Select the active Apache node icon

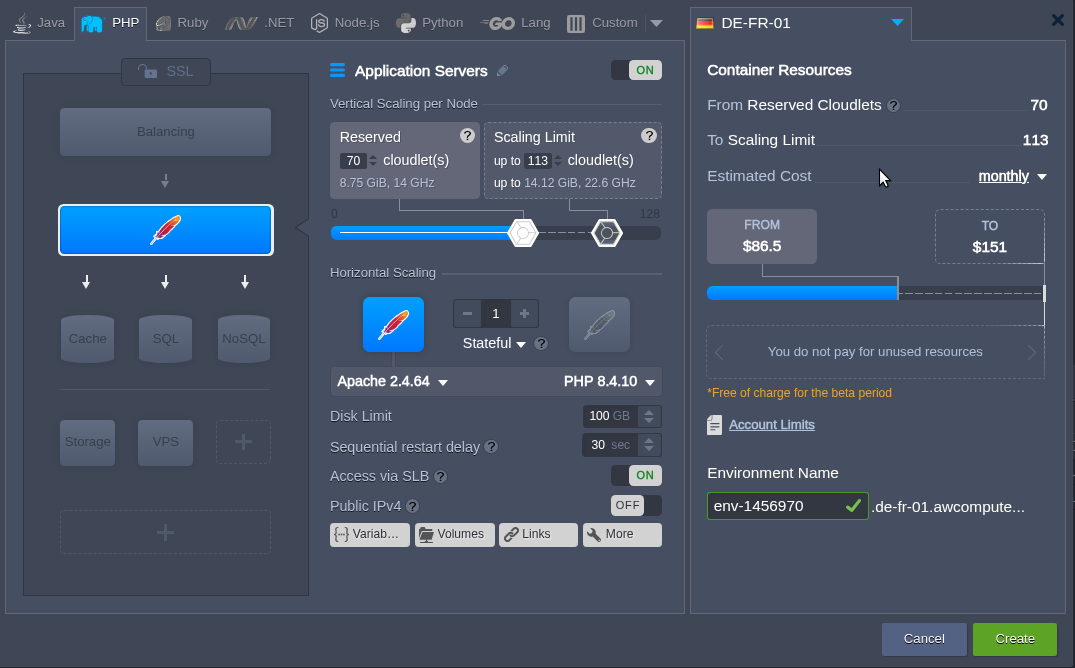pos(394,324)
